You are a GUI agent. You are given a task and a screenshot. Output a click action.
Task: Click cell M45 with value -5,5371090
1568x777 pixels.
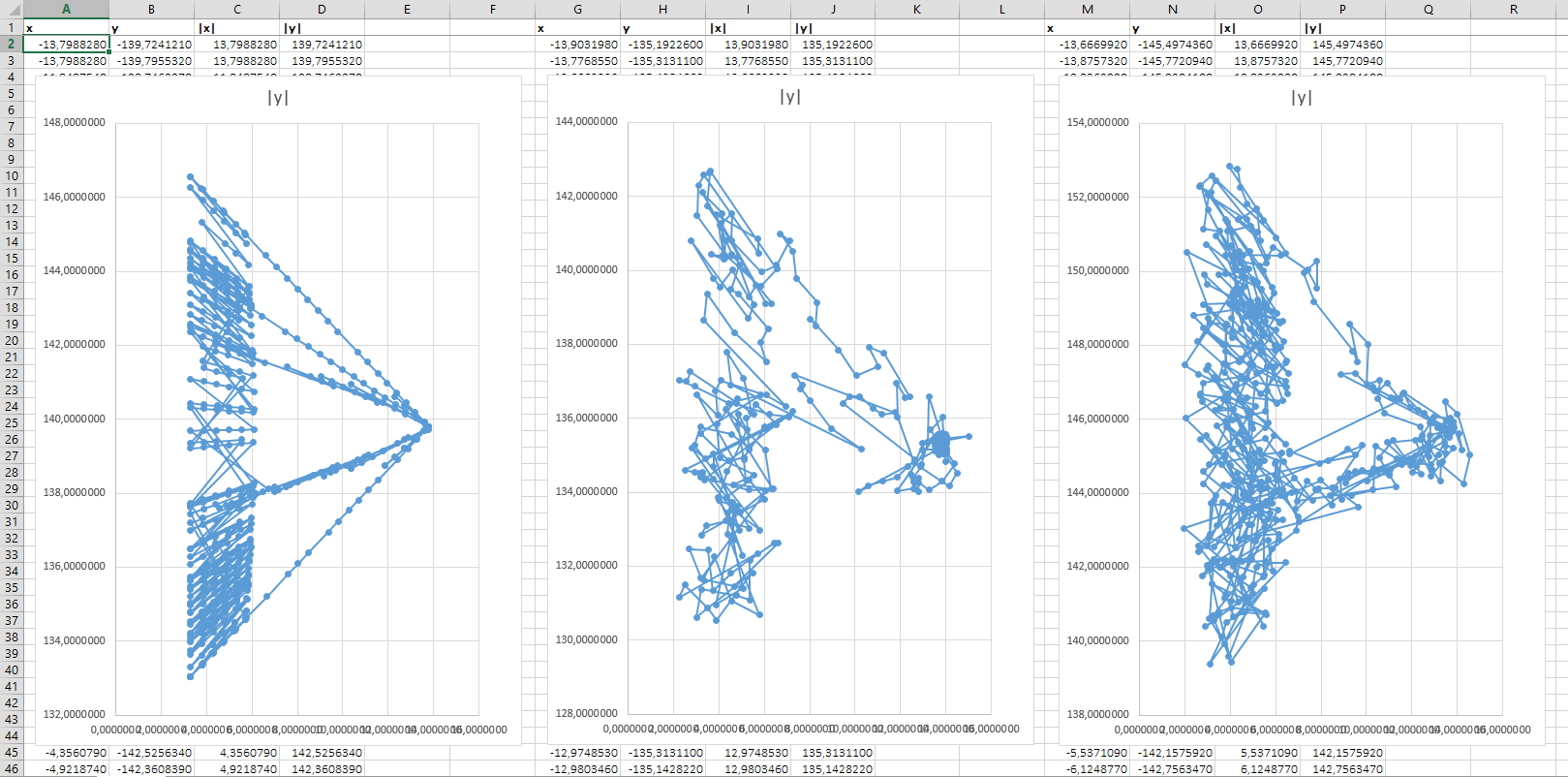click(1088, 752)
